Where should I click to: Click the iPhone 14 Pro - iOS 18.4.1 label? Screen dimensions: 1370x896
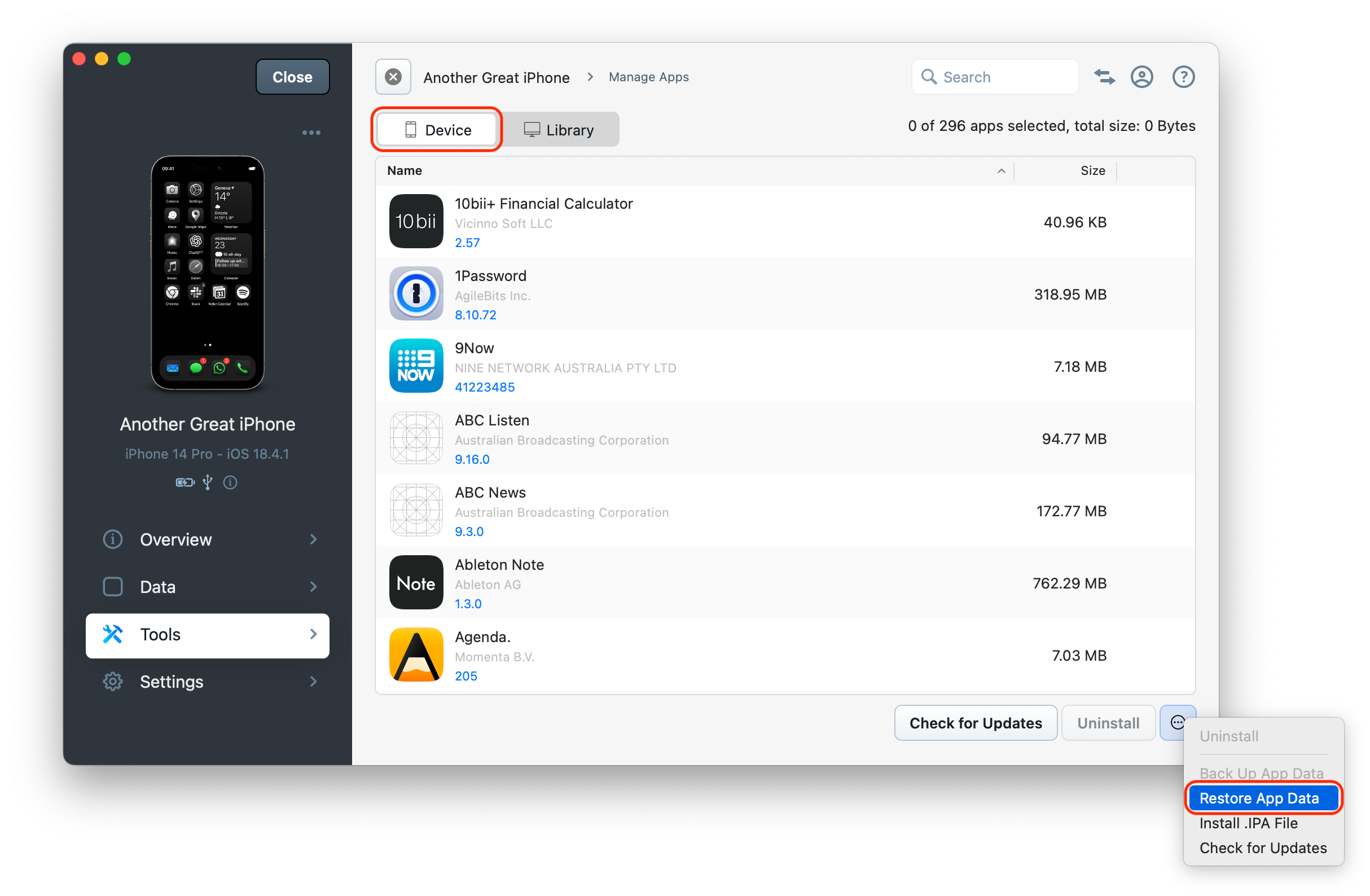(x=207, y=454)
